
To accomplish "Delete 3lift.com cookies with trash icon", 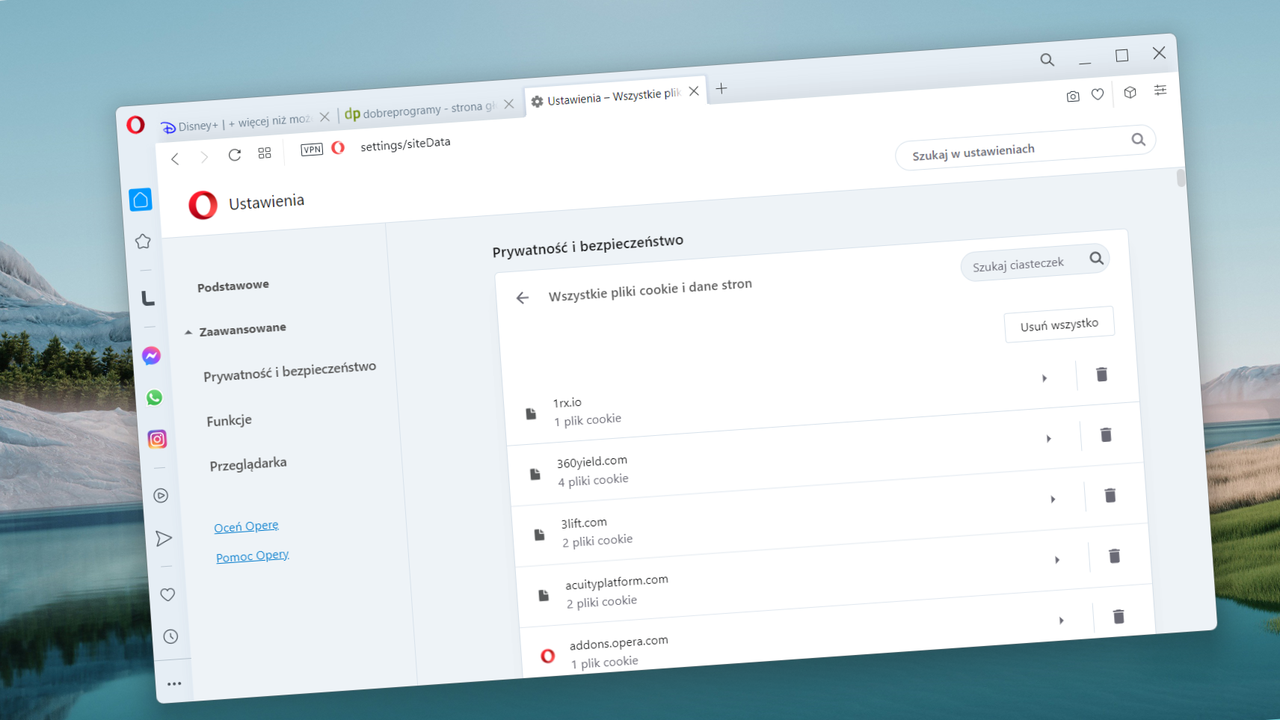I will [x=1110, y=495].
